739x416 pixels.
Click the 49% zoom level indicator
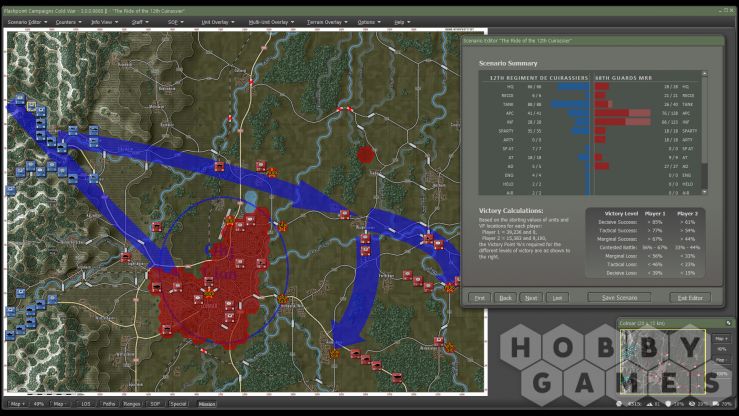point(38,404)
